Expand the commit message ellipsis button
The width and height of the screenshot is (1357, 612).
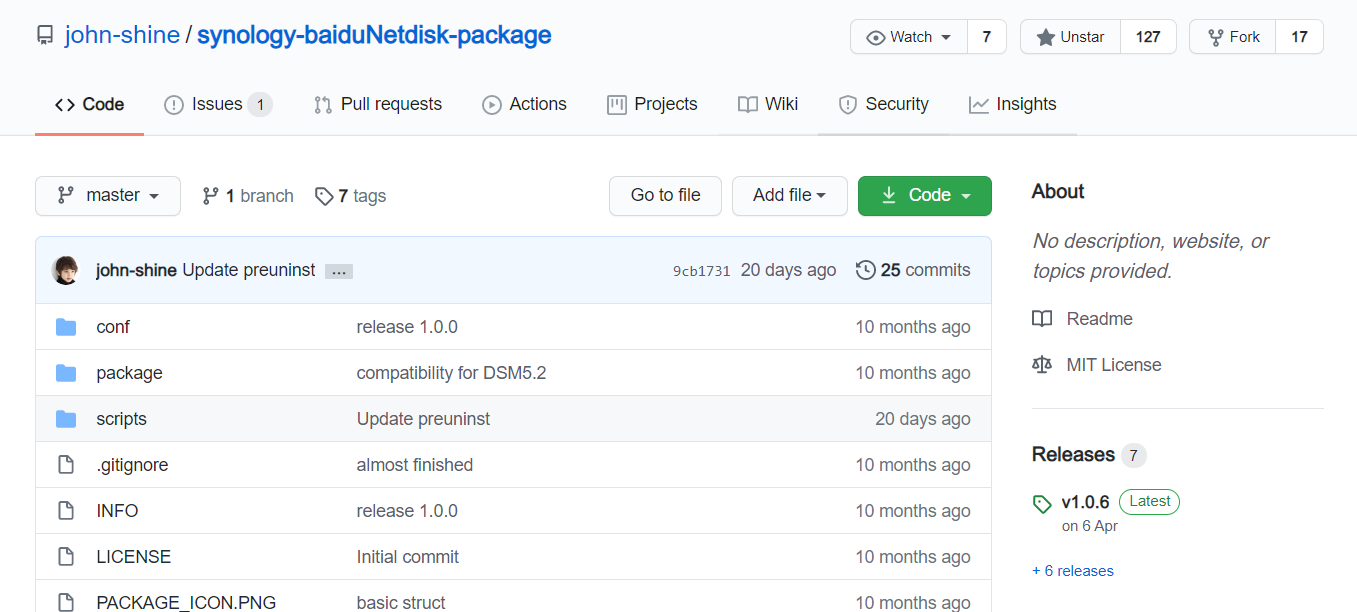coord(339,271)
